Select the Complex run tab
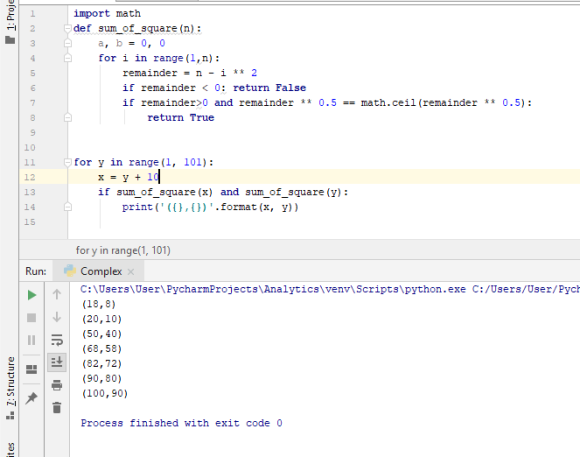 tap(98, 271)
